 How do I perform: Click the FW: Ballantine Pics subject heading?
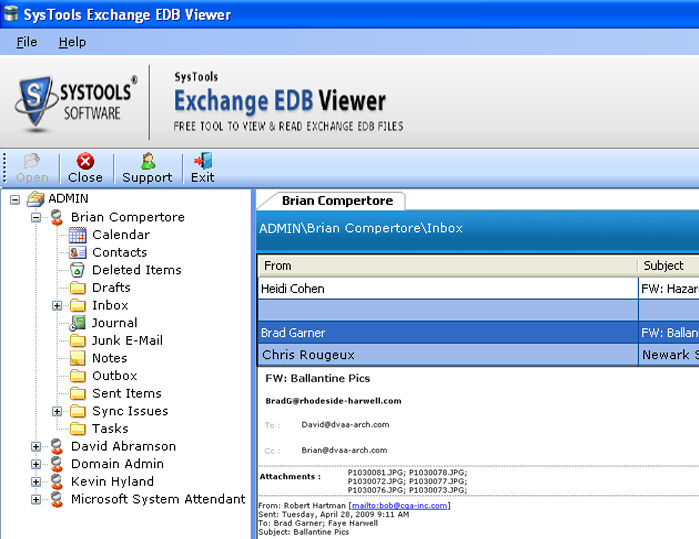click(x=318, y=379)
